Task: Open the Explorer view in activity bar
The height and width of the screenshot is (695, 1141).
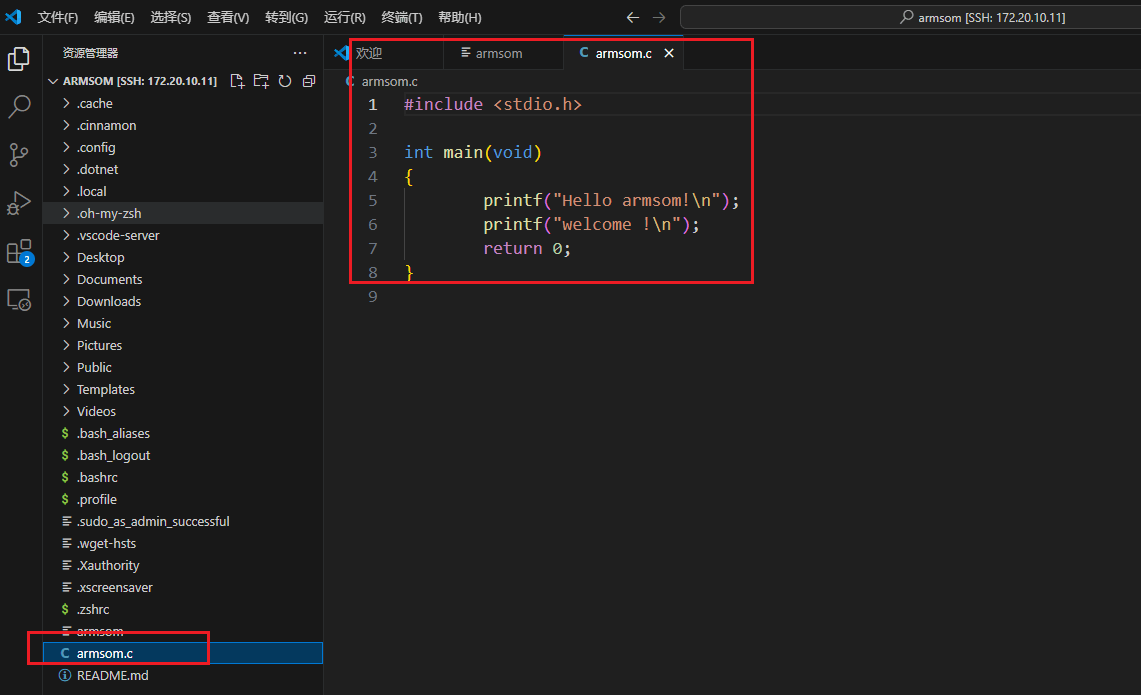Action: pos(19,59)
